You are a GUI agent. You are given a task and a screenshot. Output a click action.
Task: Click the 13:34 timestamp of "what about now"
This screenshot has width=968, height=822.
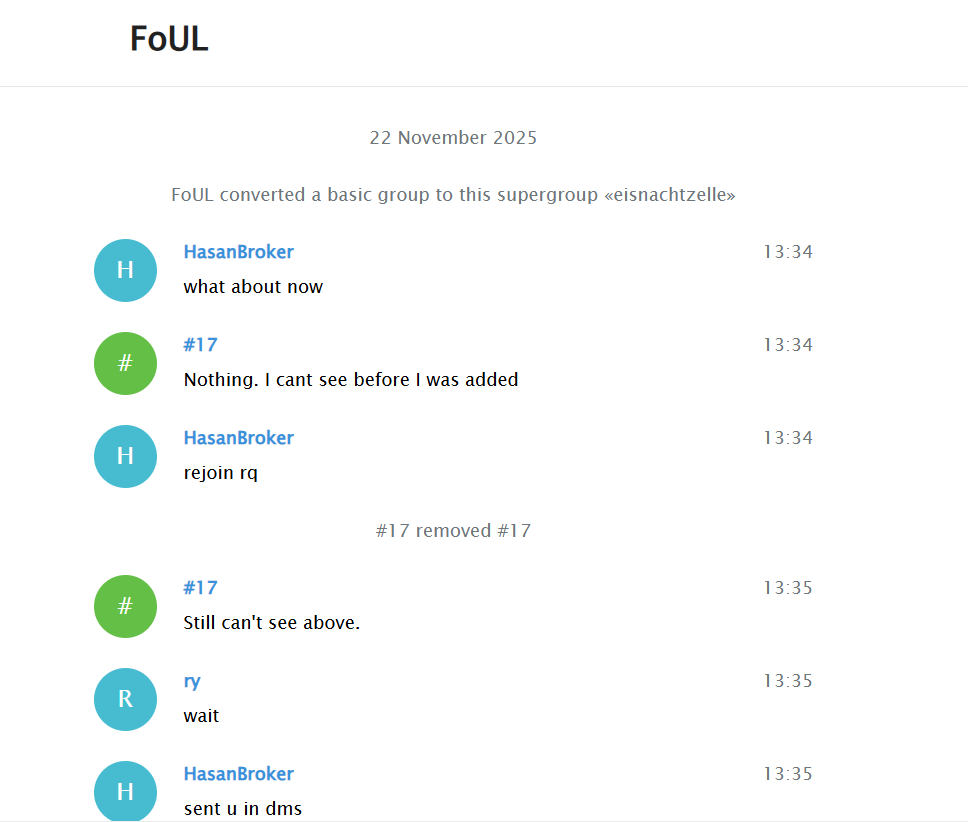[788, 252]
